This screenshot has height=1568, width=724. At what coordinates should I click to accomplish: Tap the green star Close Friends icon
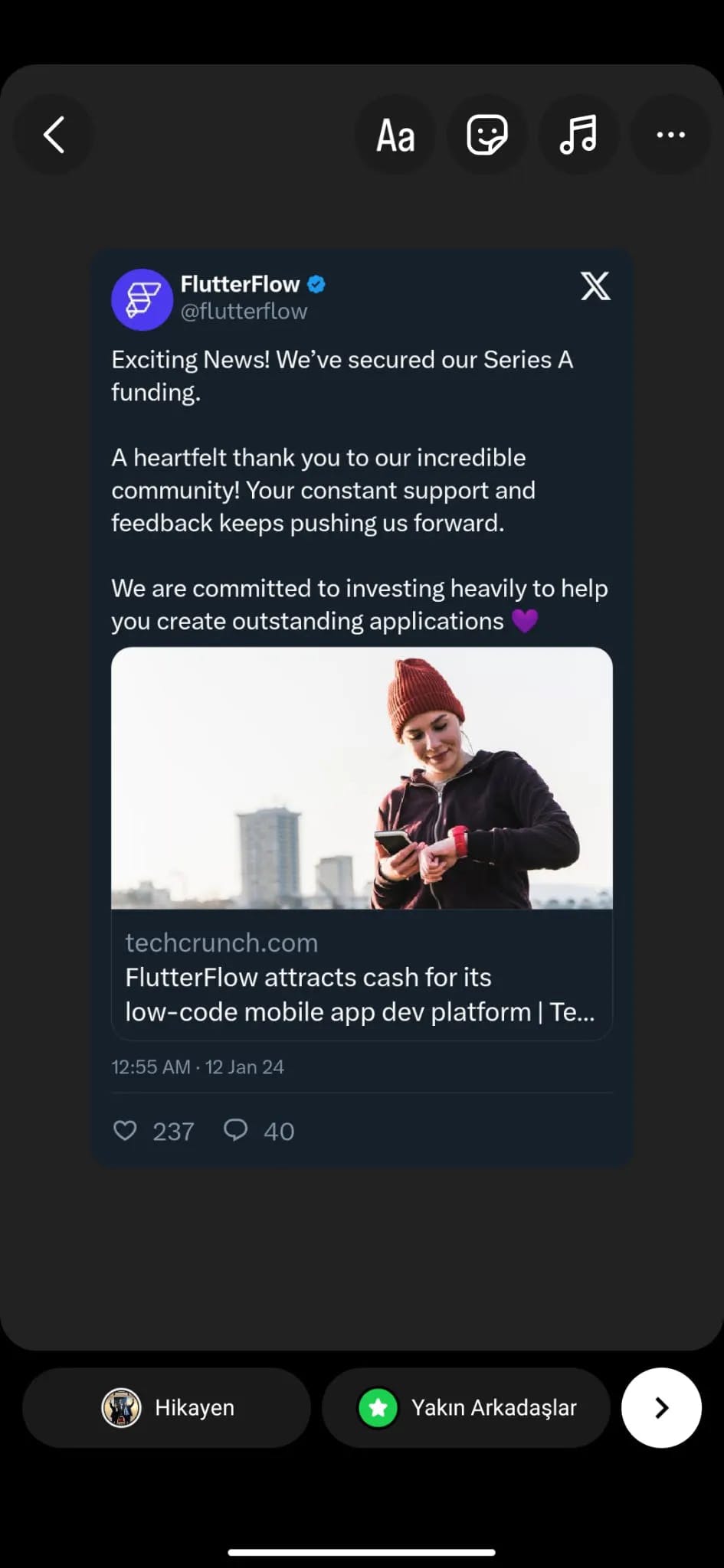tap(378, 1407)
